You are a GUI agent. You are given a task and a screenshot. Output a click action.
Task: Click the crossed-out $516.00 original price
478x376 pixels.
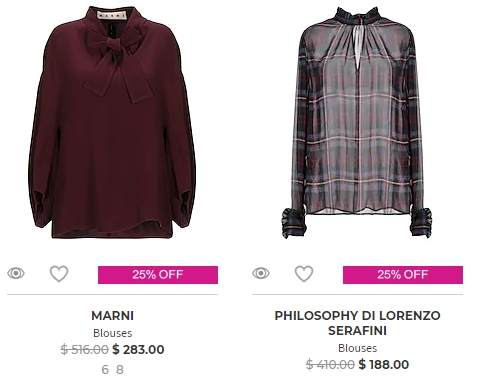(x=85, y=349)
